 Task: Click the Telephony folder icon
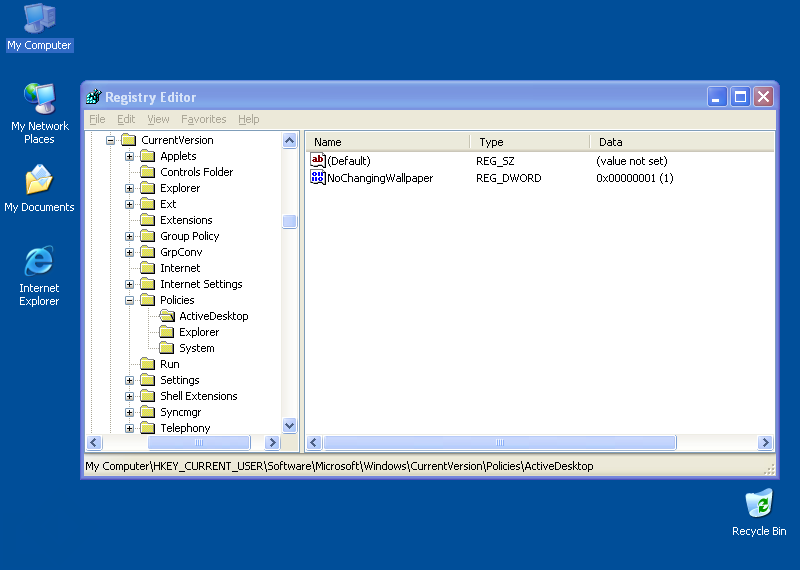coord(147,428)
